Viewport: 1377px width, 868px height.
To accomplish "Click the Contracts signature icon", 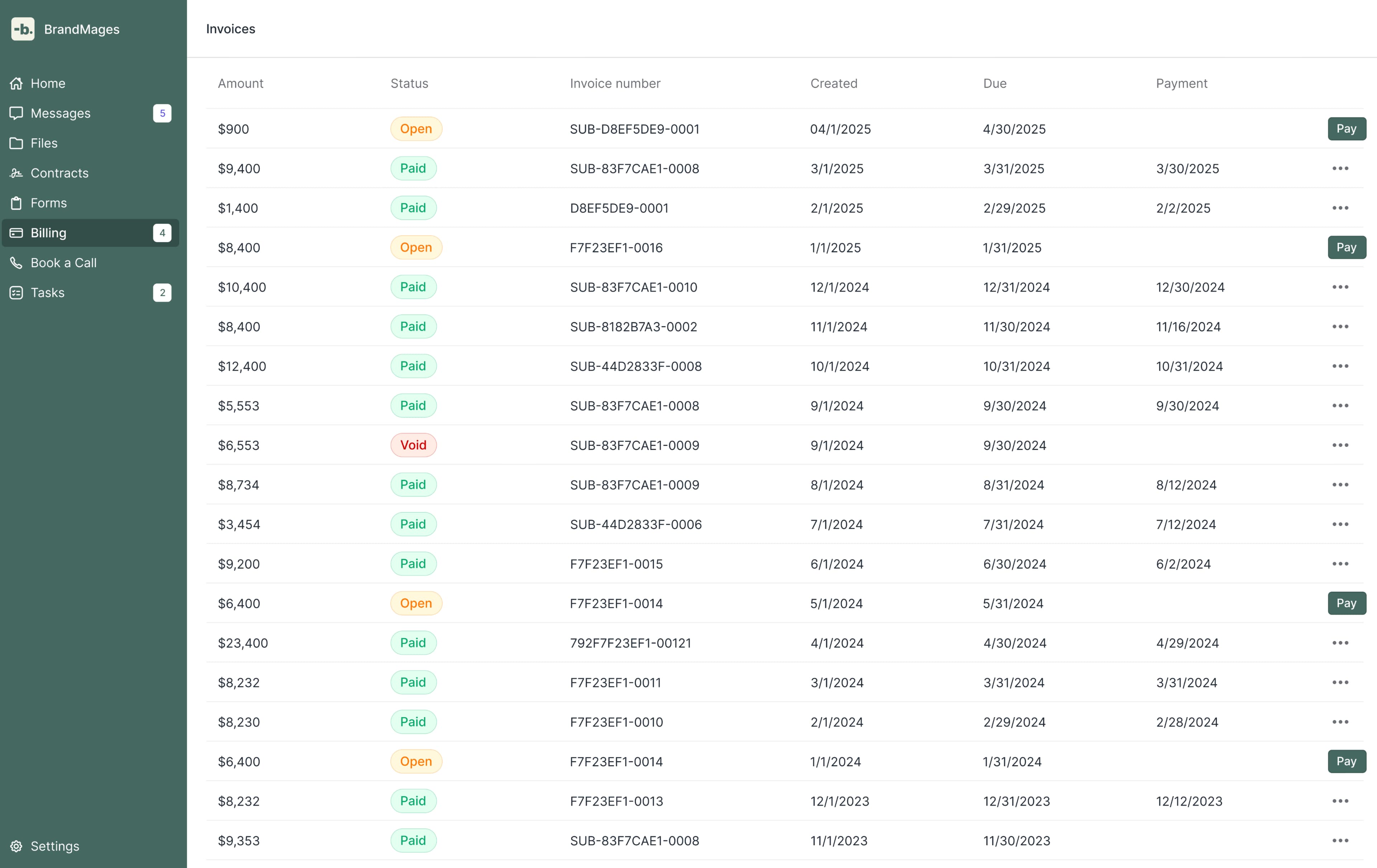I will coord(16,173).
